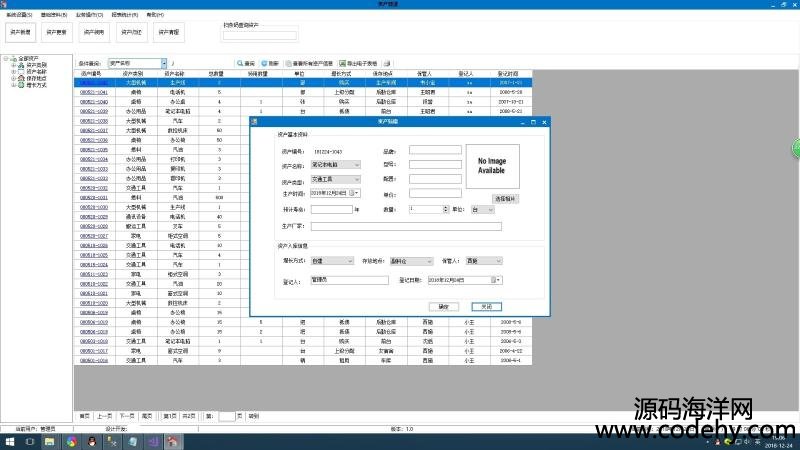Open the 报表统计 menu
Screen dimensions: 800x450
[x=124, y=15]
